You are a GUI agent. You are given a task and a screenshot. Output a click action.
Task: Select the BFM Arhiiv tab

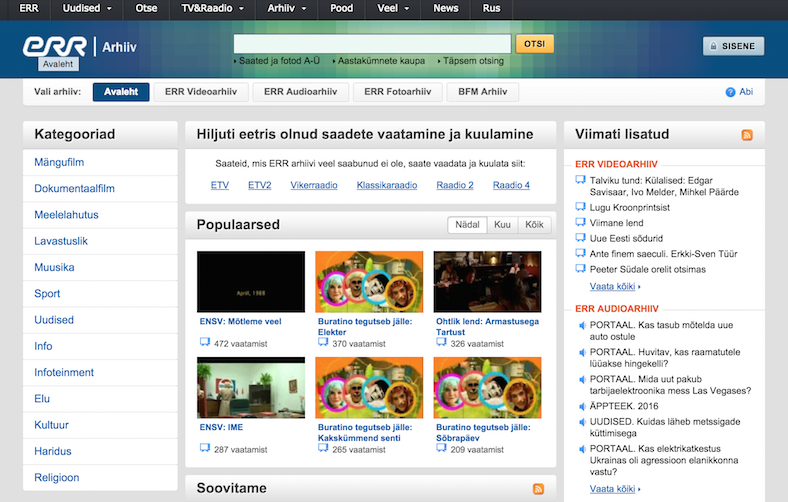(x=482, y=92)
